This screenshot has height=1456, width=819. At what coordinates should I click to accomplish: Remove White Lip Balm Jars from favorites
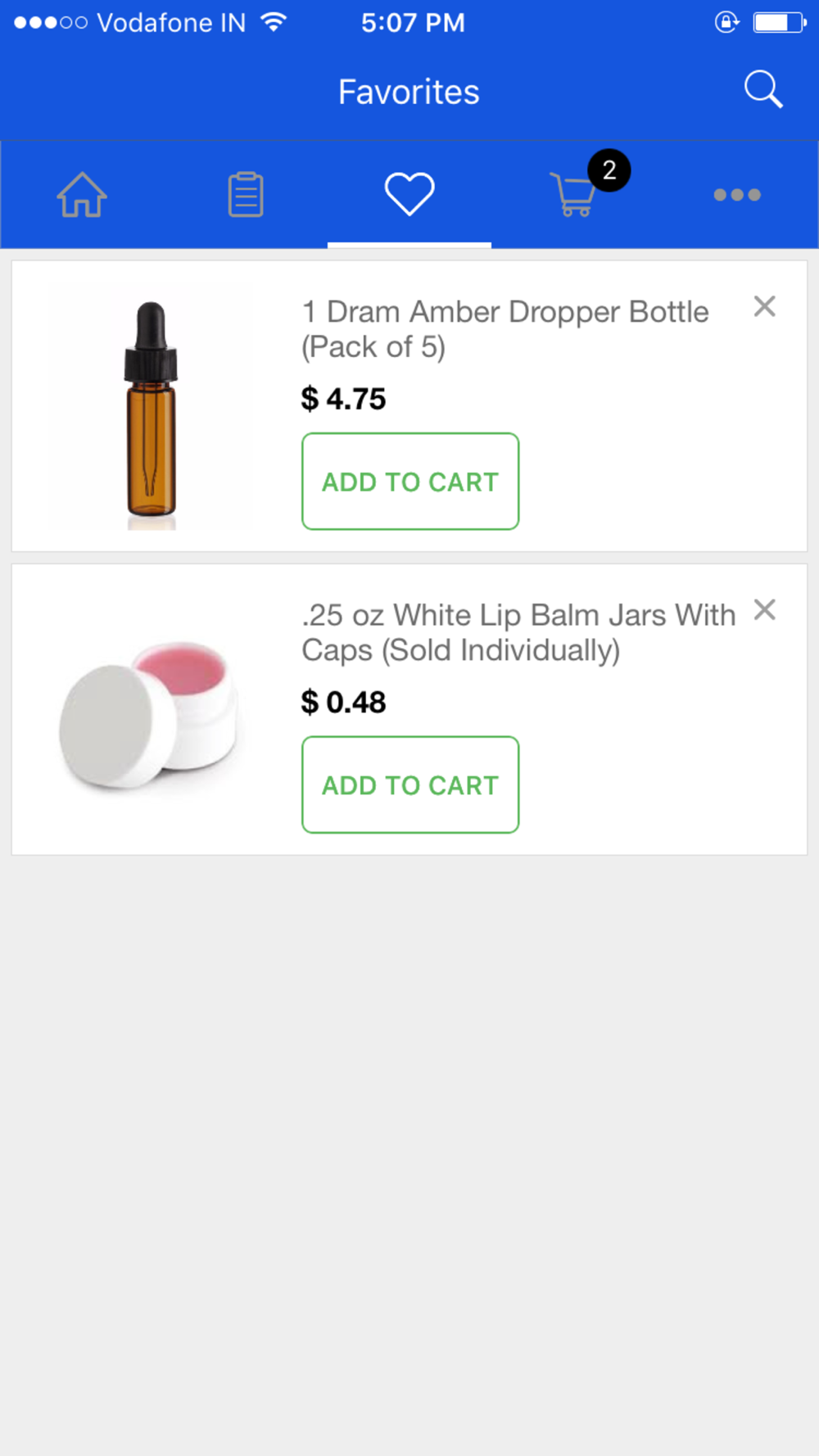pos(765,610)
